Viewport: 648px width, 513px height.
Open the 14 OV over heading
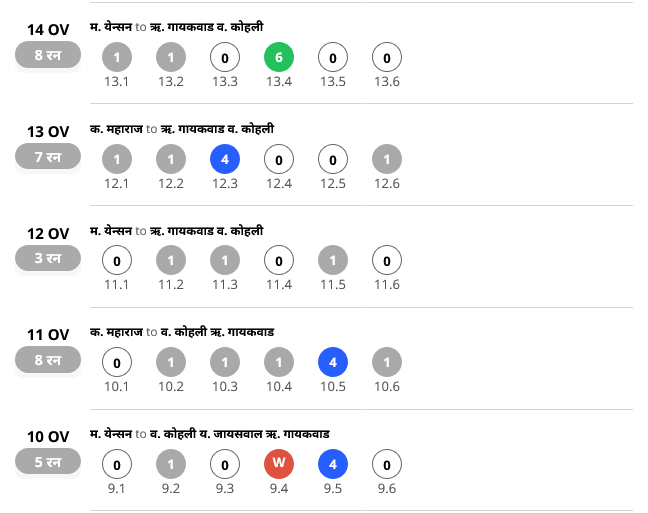coord(47,30)
